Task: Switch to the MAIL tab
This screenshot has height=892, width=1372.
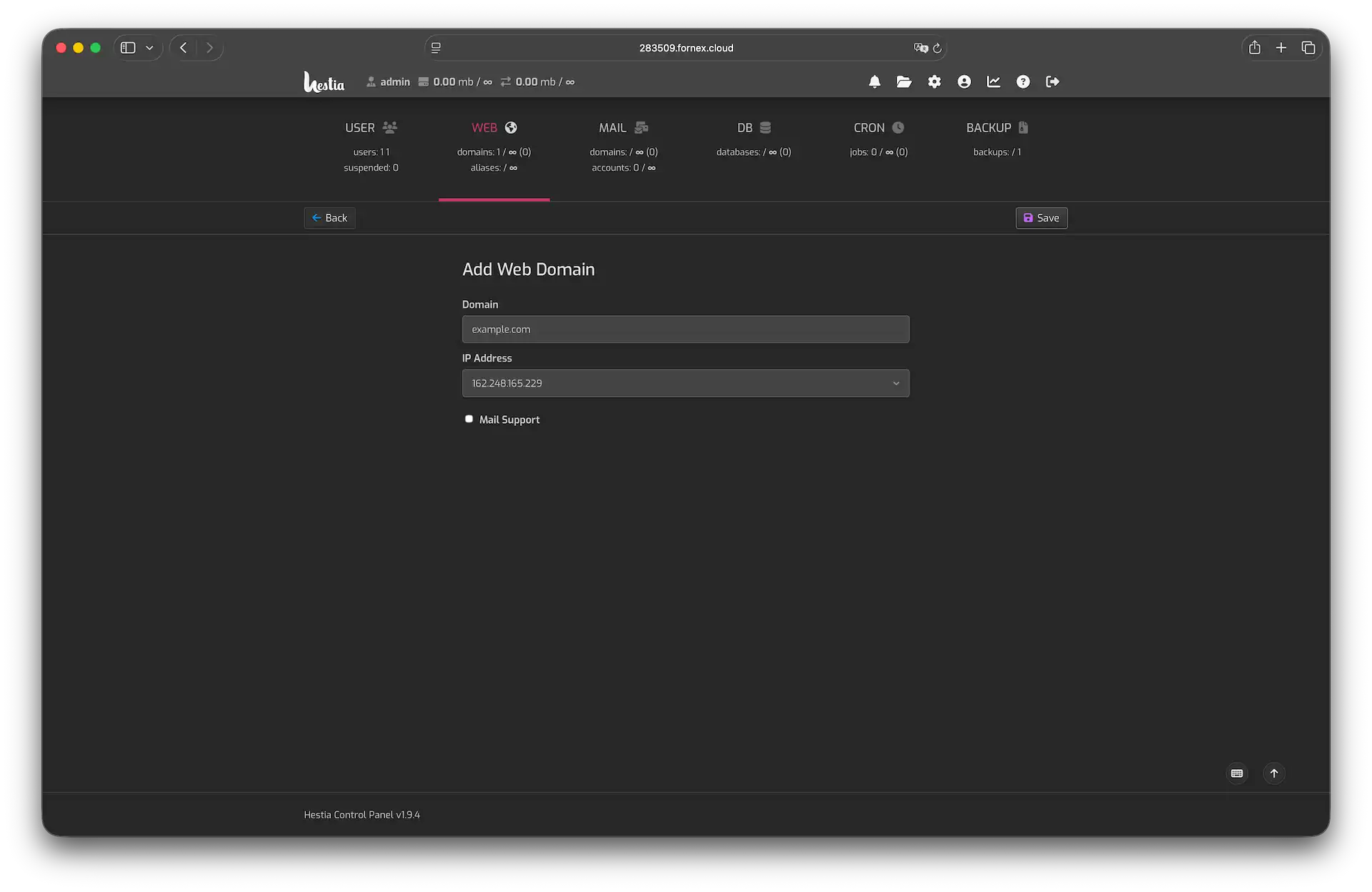Action: (x=622, y=129)
